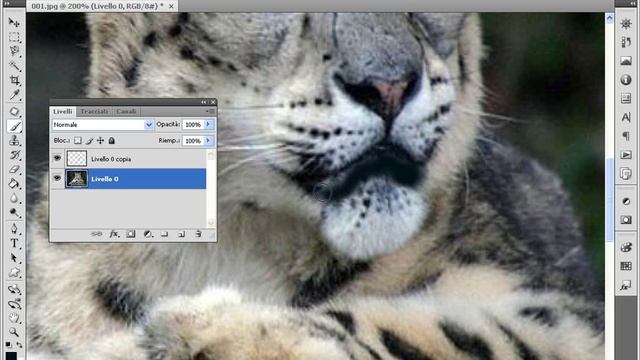Click the Opacità value field
This screenshot has height=360, width=640.
[193, 124]
